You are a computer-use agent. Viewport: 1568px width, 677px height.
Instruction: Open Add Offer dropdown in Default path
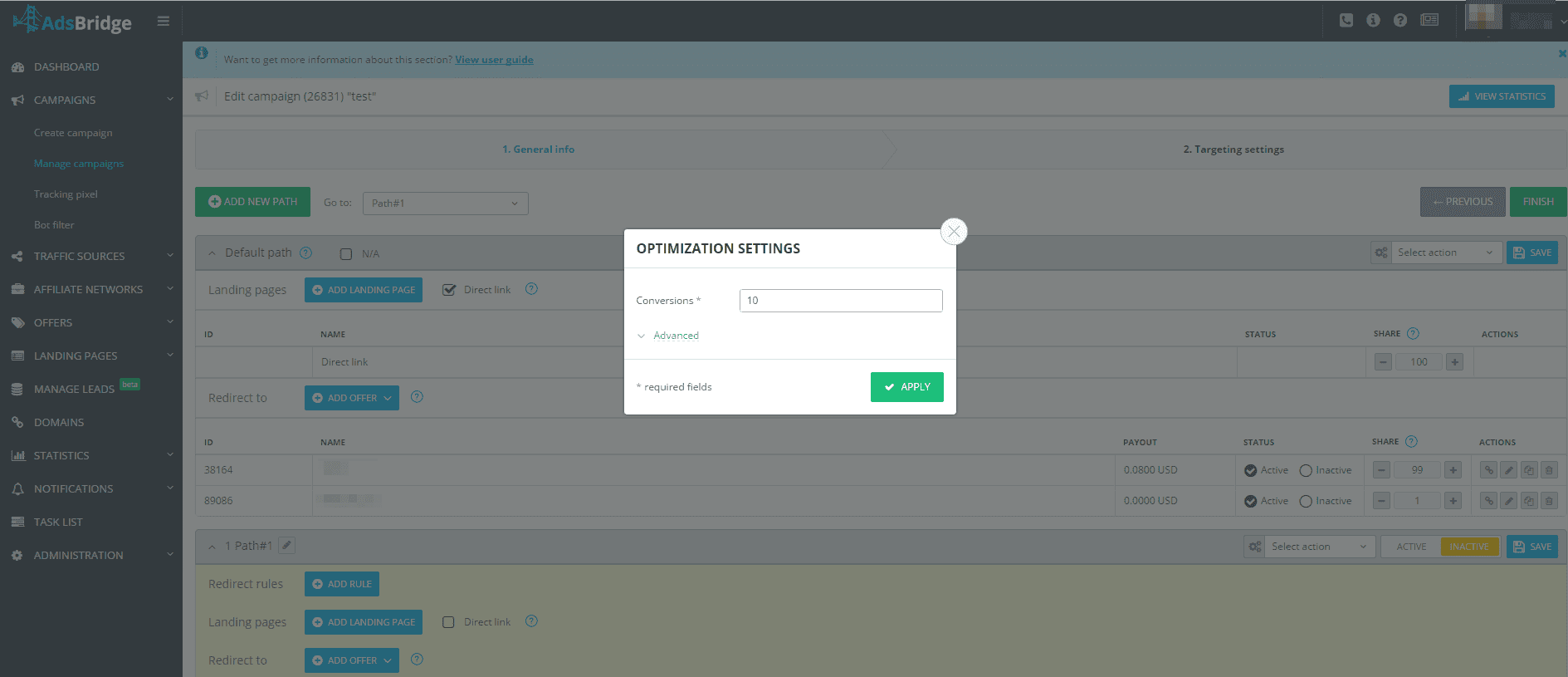[x=352, y=398]
